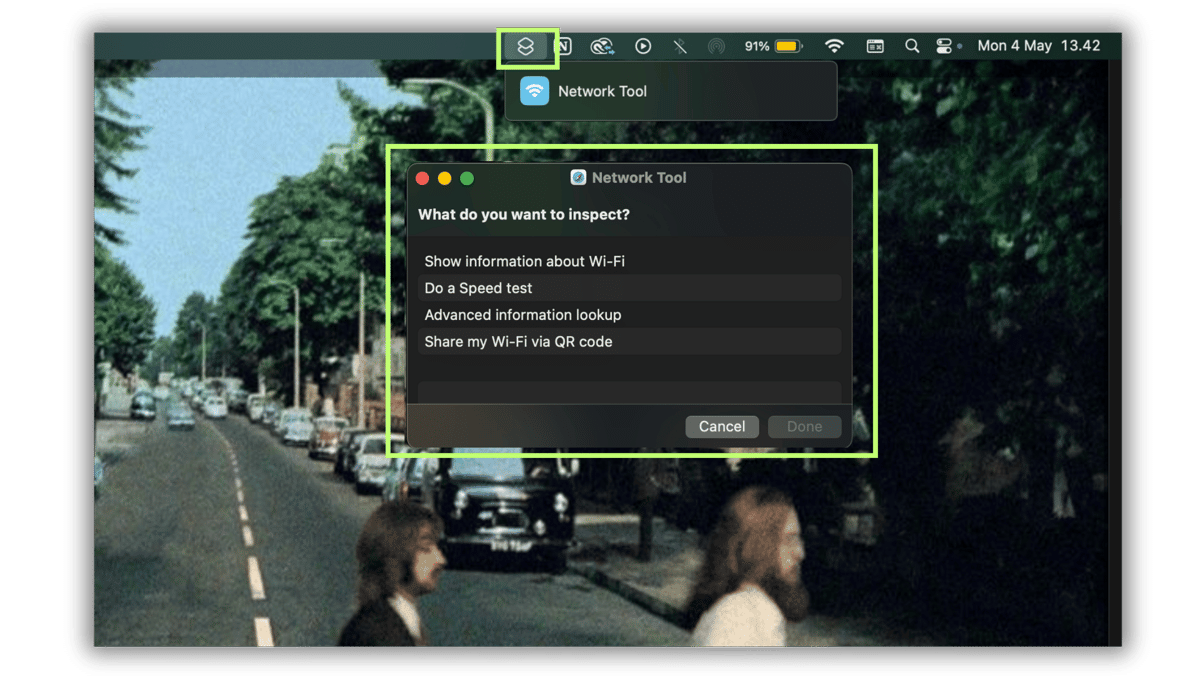Click the play circle menu bar icon
Viewport: 1200px width, 698px height.
pos(643,46)
